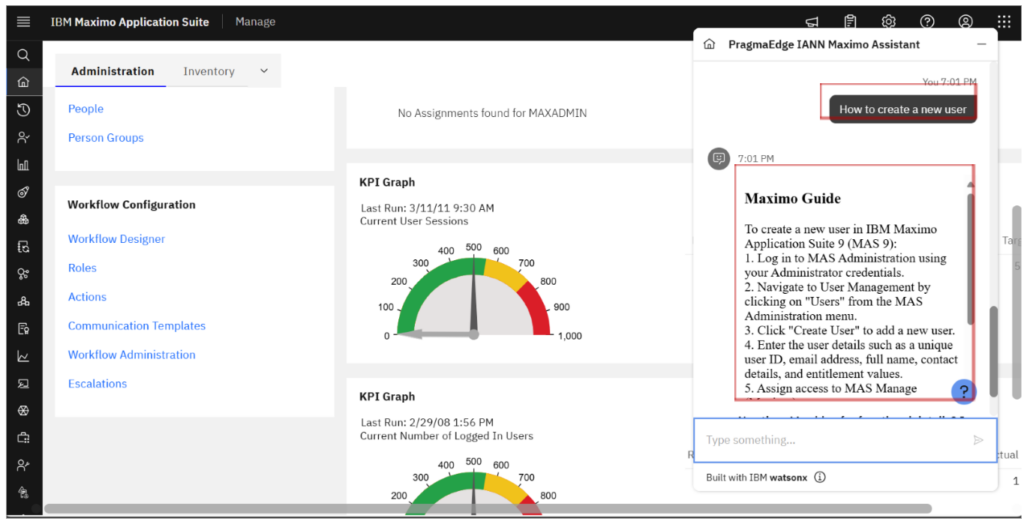1024x521 pixels.
Task: Open the People link
Action: (86, 108)
